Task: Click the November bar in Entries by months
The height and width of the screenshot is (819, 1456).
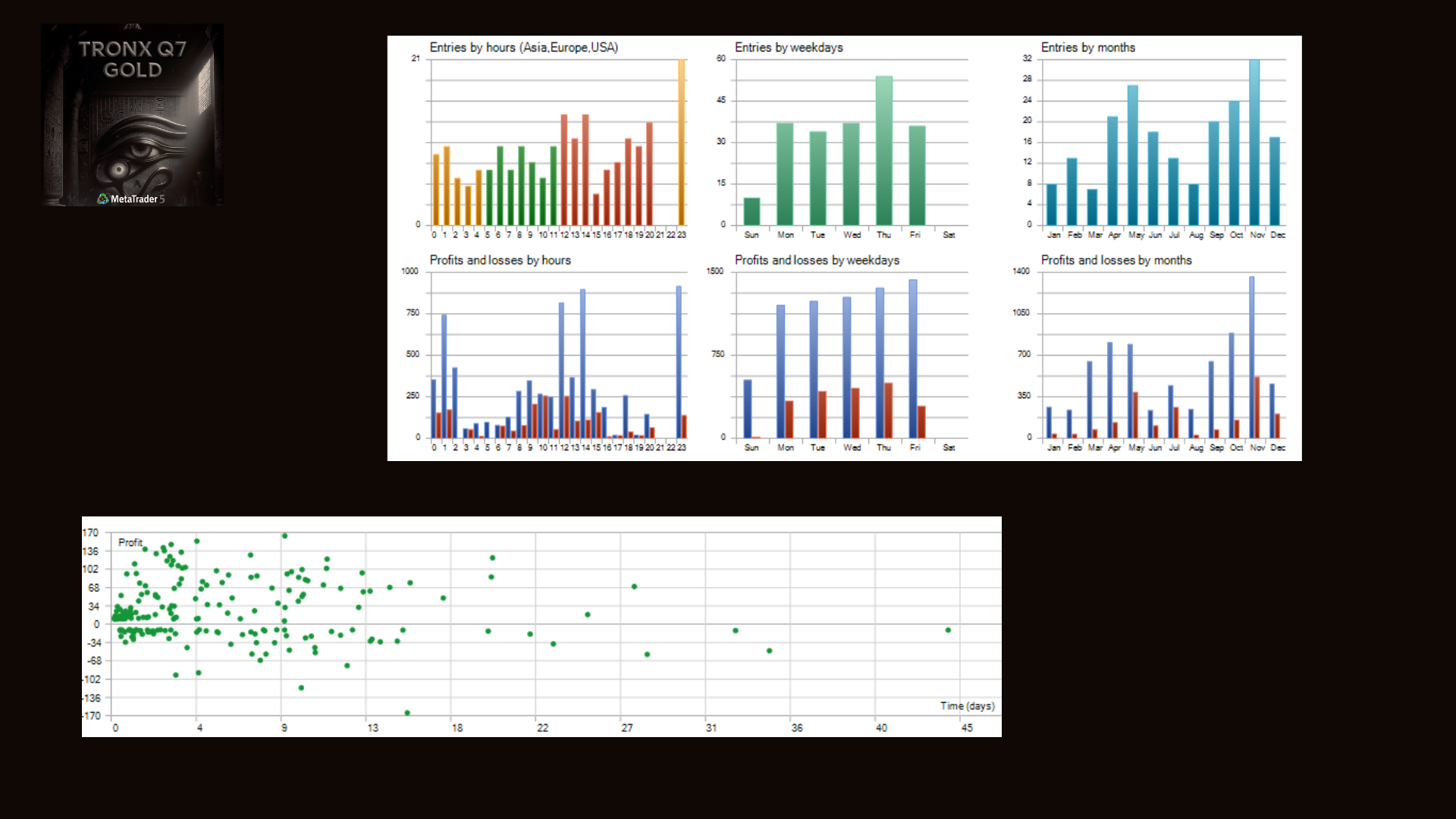Action: point(1254,142)
